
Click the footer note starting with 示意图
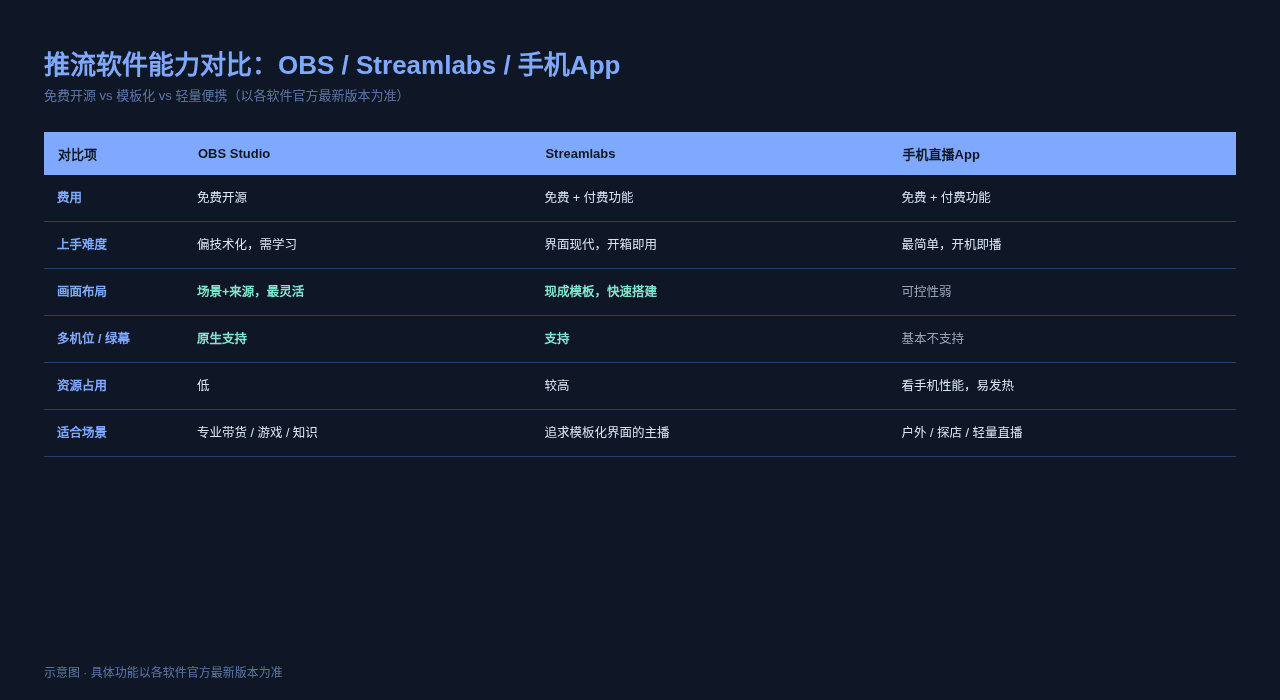point(163,673)
